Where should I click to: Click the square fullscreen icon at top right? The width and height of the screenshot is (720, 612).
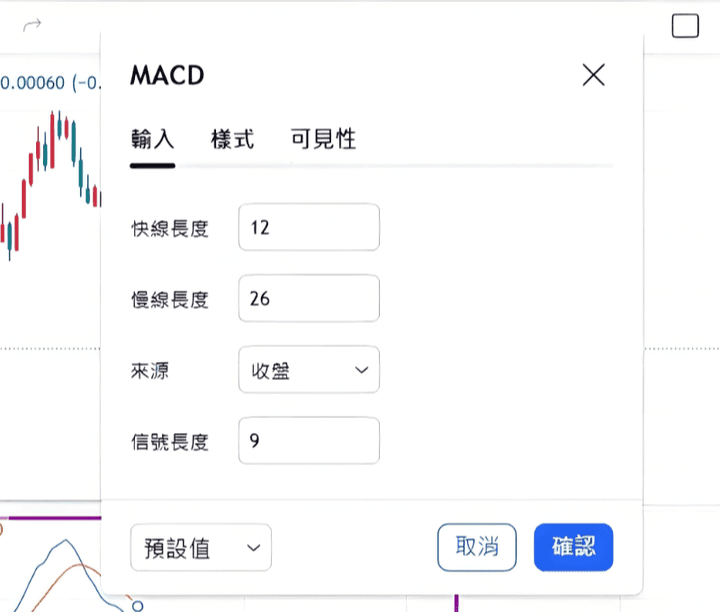[685, 26]
